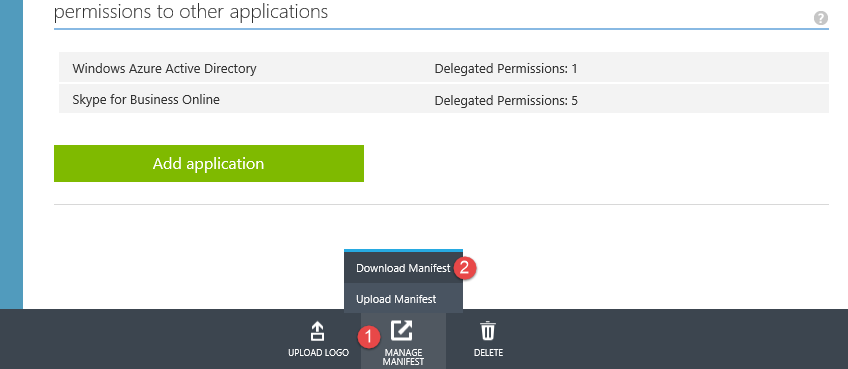Click the DELETE label in the command bar
Screen dimensions: 848x369
[x=488, y=353]
